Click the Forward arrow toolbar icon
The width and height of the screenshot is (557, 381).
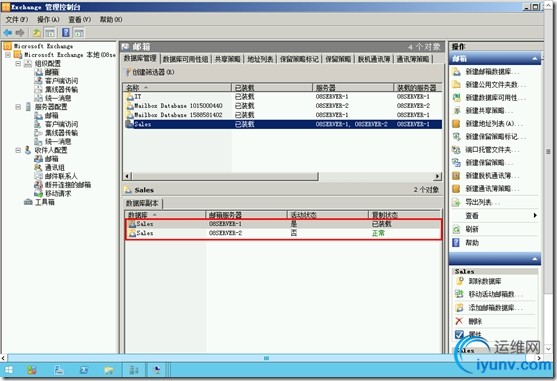[x=20, y=33]
